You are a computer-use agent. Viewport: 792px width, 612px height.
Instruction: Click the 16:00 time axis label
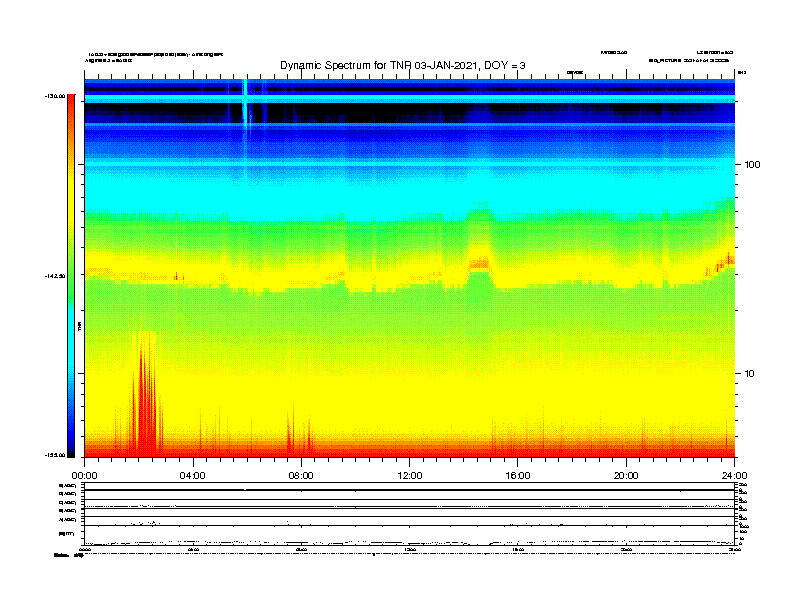pos(518,476)
